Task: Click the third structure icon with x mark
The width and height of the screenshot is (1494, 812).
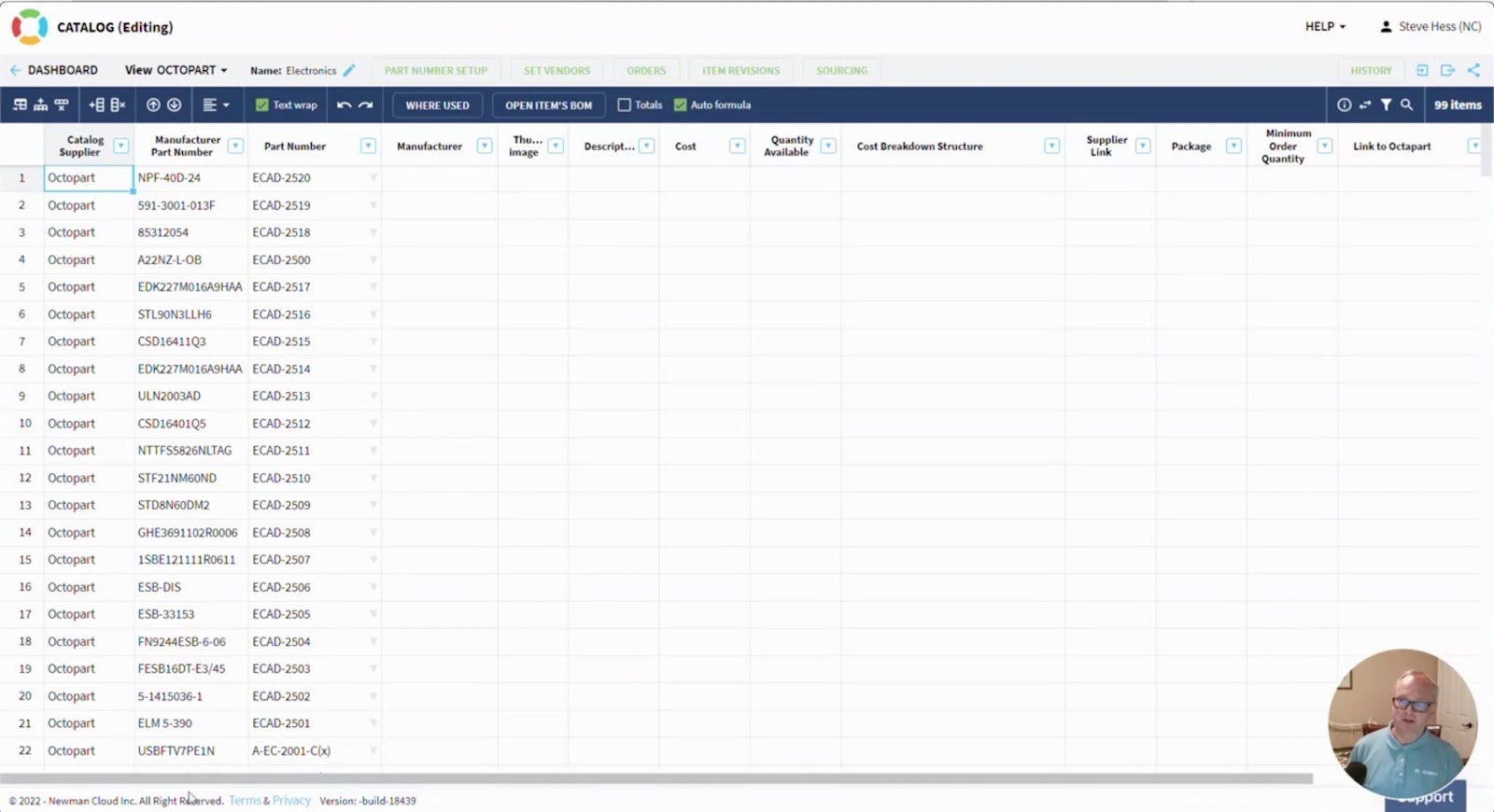Action: (x=62, y=105)
